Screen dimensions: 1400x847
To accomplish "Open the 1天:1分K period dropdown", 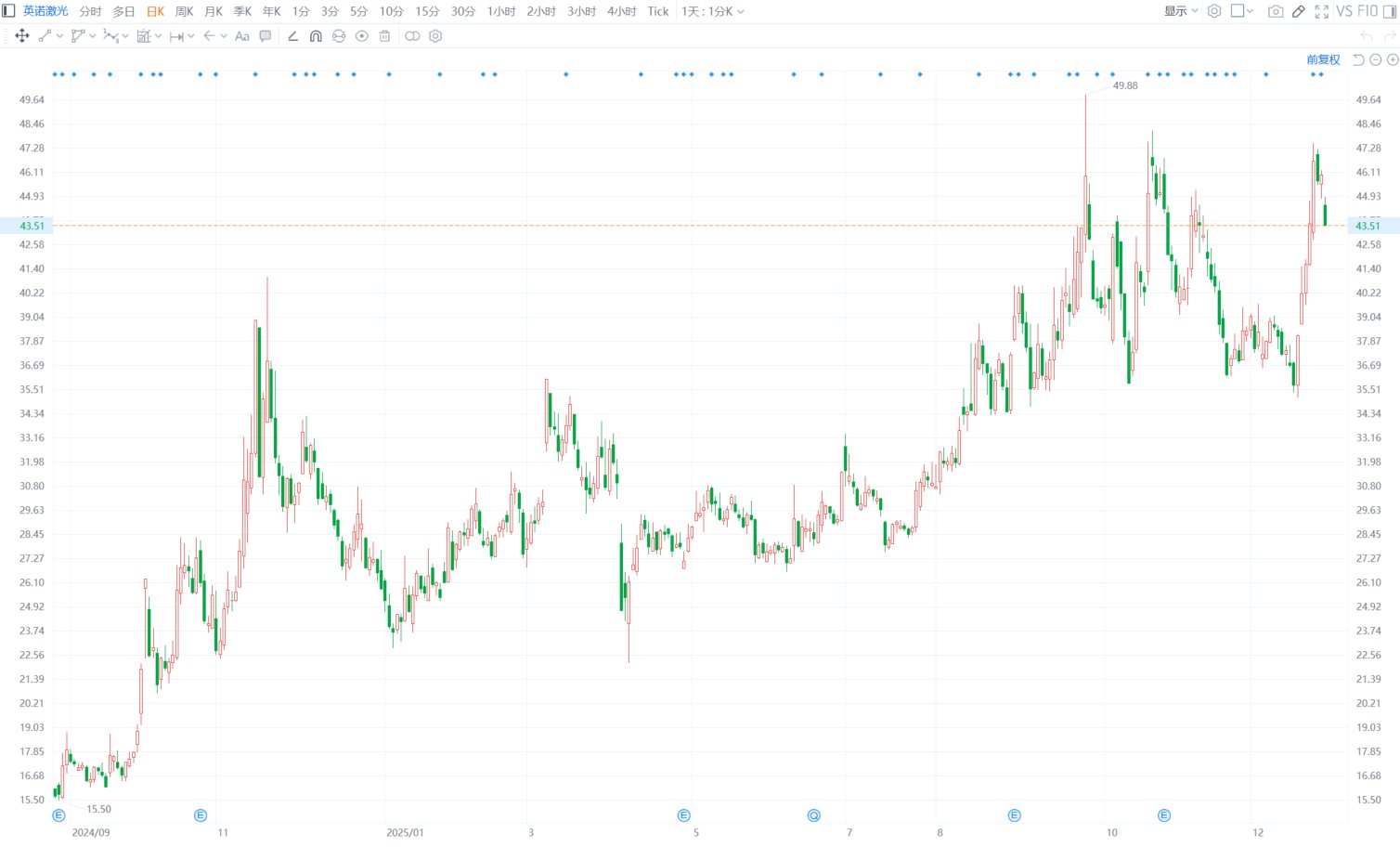I will tap(712, 11).
